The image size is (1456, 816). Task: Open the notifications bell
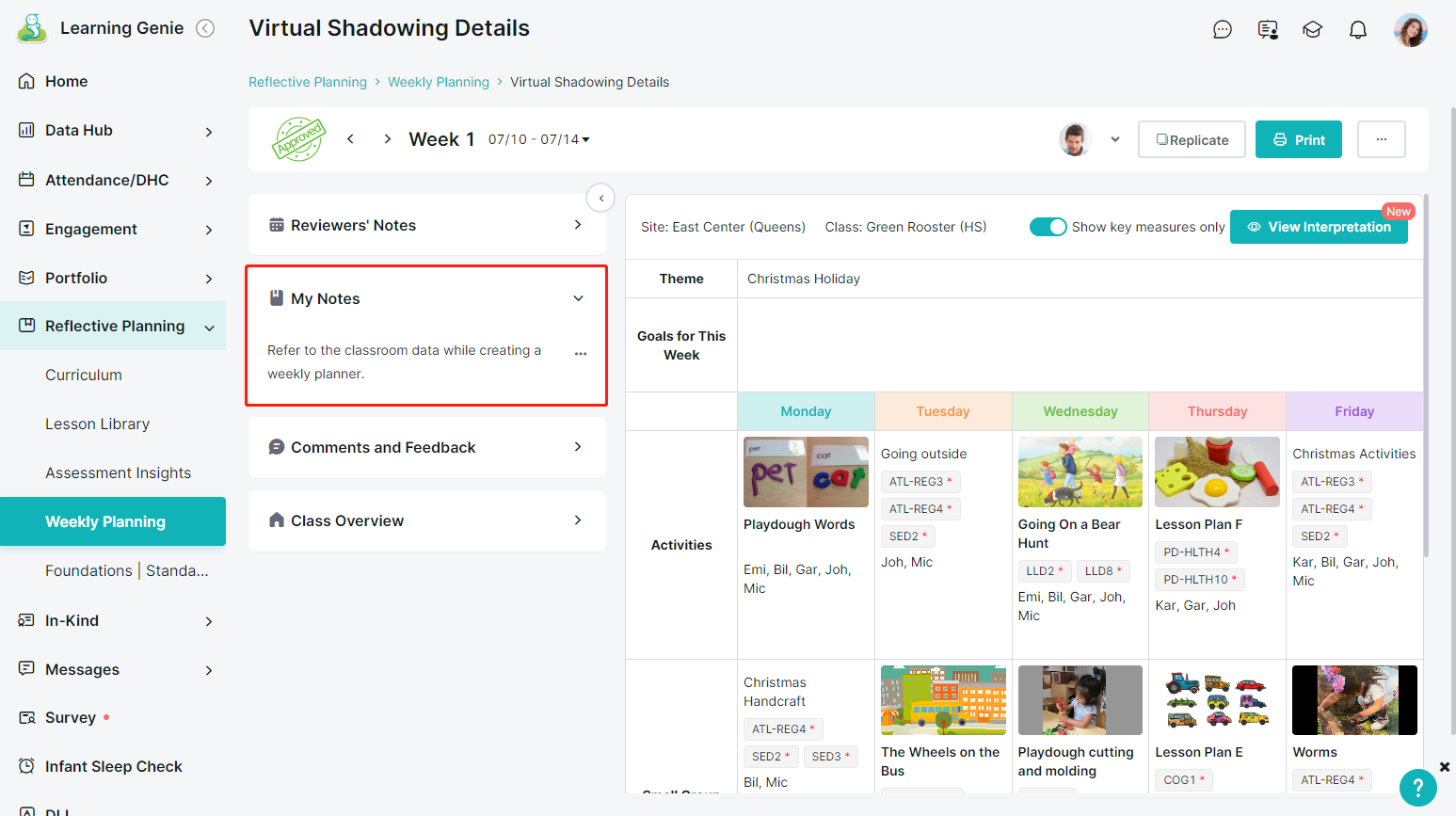(x=1358, y=30)
